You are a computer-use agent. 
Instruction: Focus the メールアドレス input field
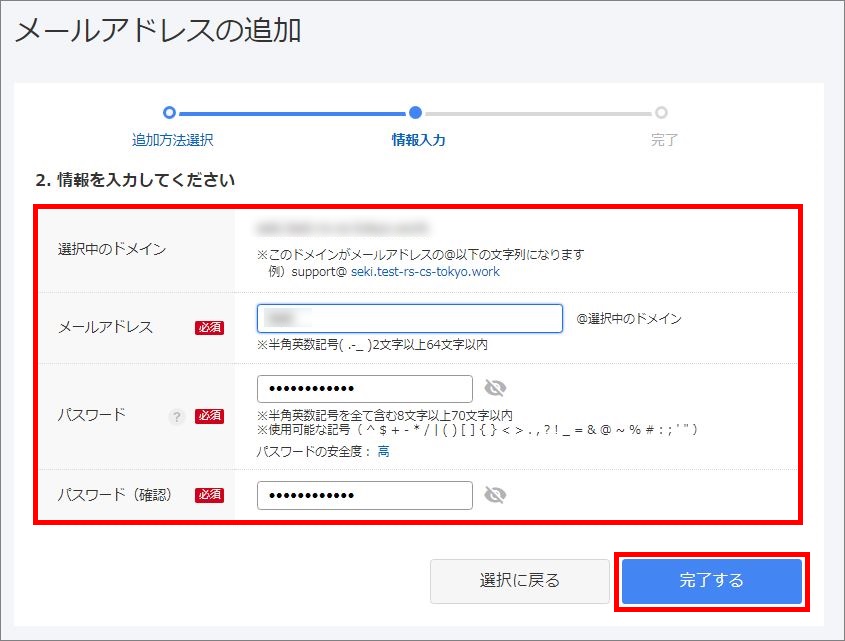tap(410, 319)
